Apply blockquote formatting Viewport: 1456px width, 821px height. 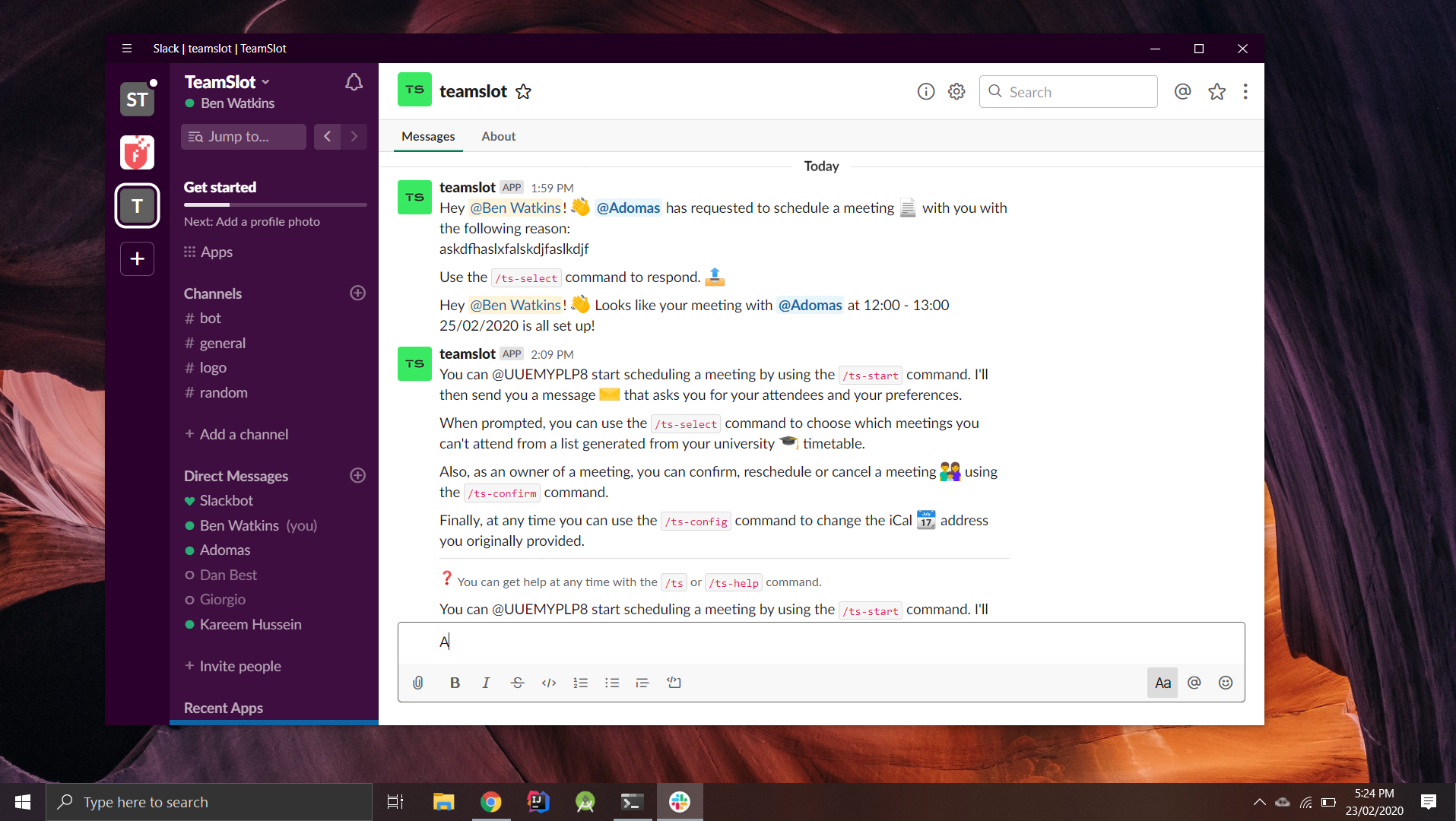[x=642, y=683]
